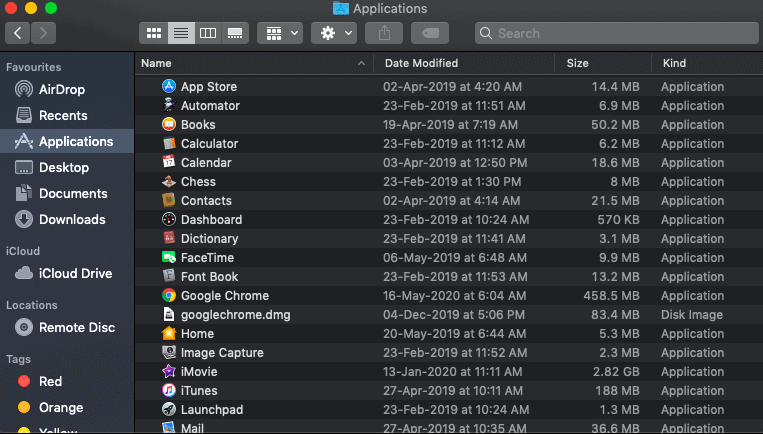763x434 pixels.
Task: Click the iMovie star icon
Action: [168, 371]
